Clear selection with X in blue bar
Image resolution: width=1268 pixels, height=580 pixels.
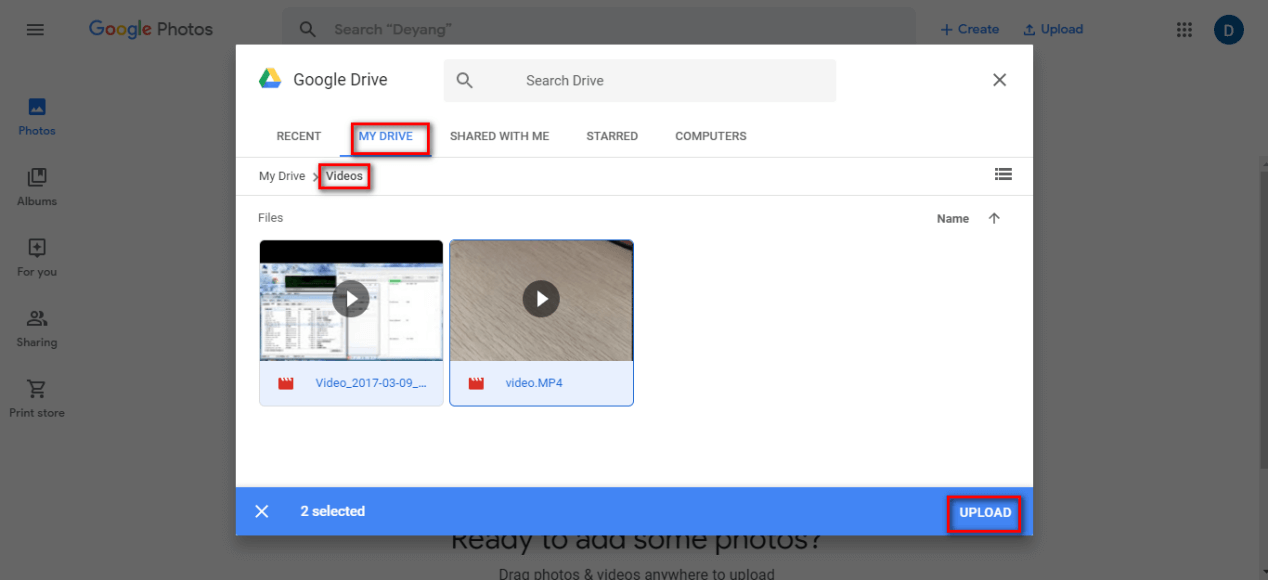(x=262, y=511)
